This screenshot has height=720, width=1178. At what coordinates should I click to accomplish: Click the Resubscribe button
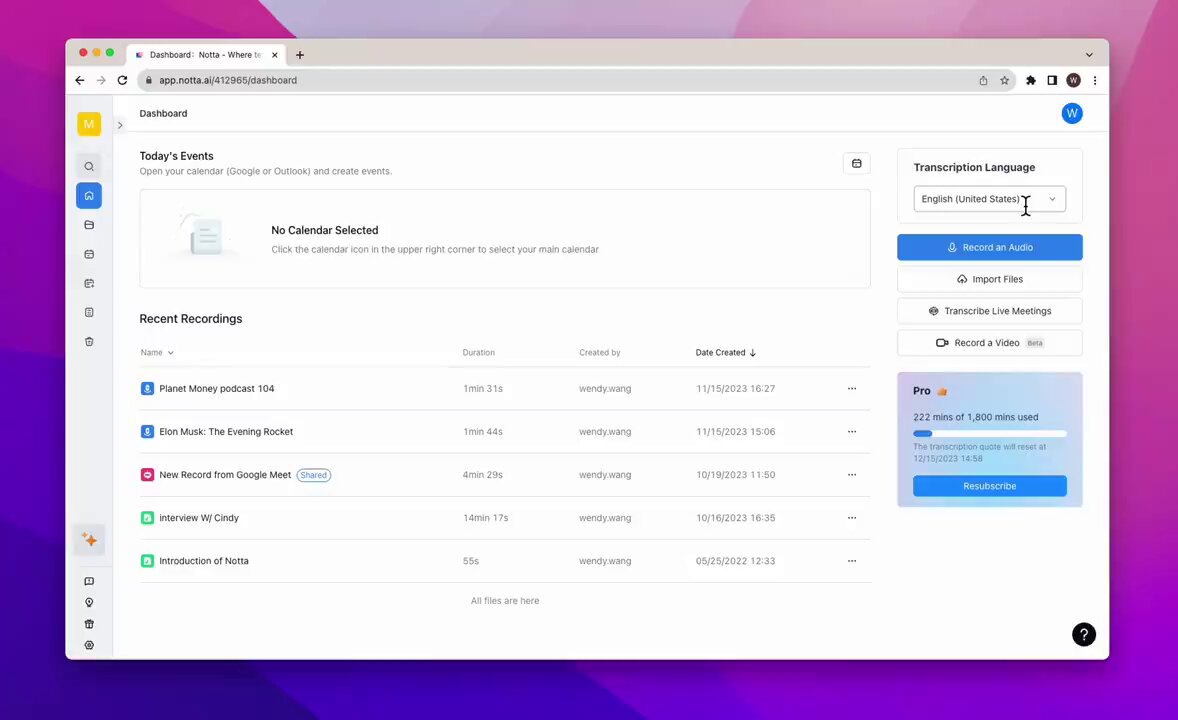coord(989,486)
